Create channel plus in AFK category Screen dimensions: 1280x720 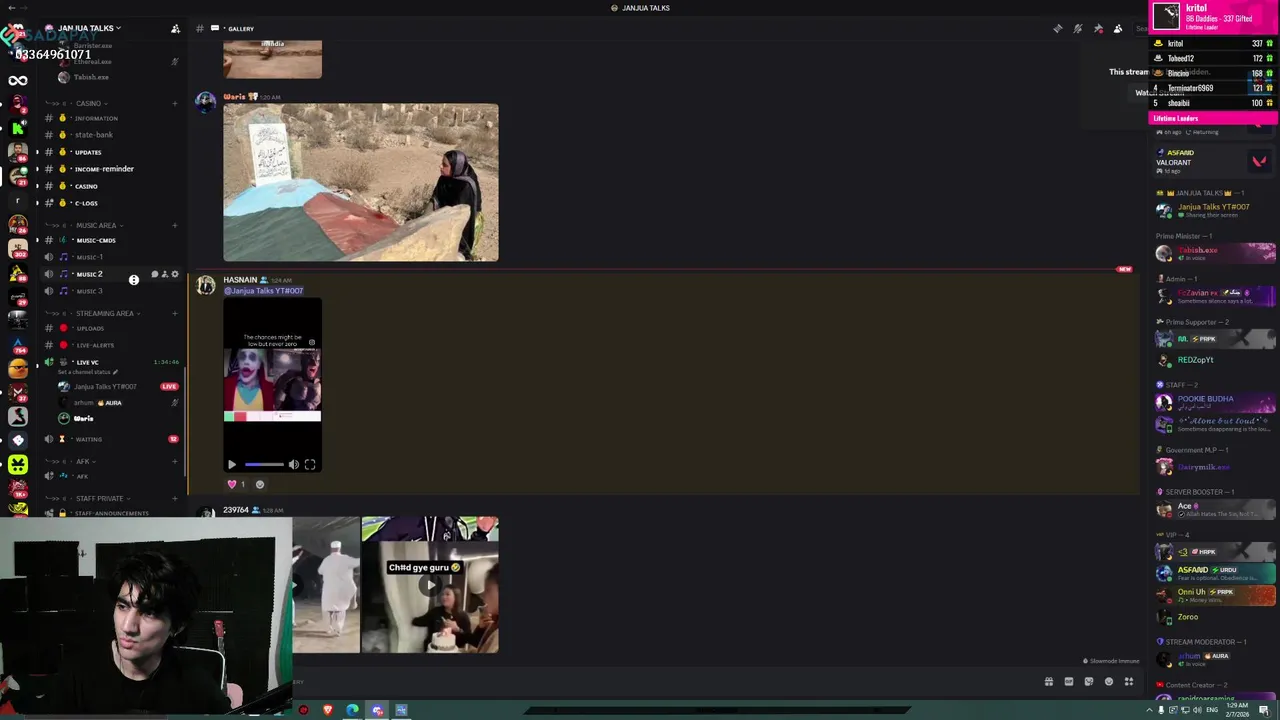pyautogui.click(x=174, y=461)
